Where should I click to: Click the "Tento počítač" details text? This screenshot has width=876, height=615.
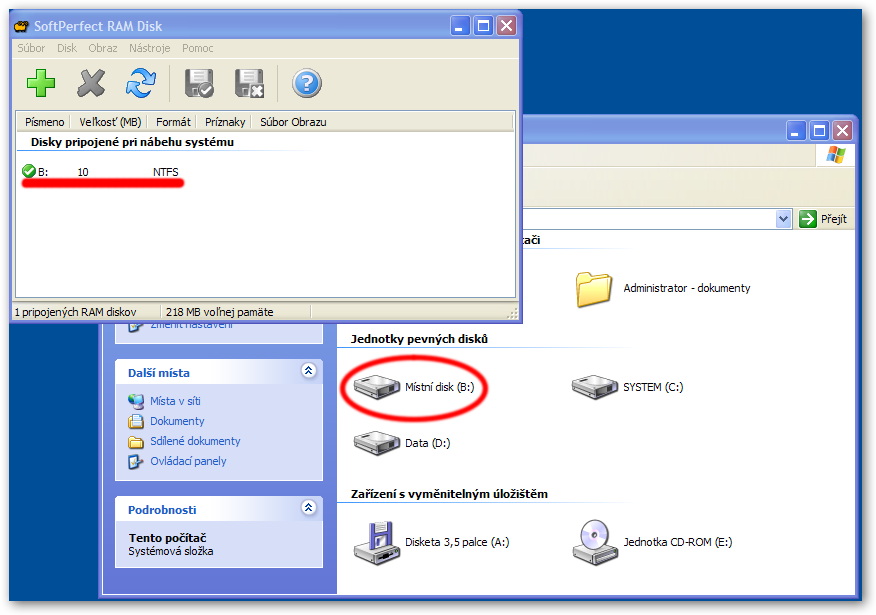pyautogui.click(x=168, y=538)
